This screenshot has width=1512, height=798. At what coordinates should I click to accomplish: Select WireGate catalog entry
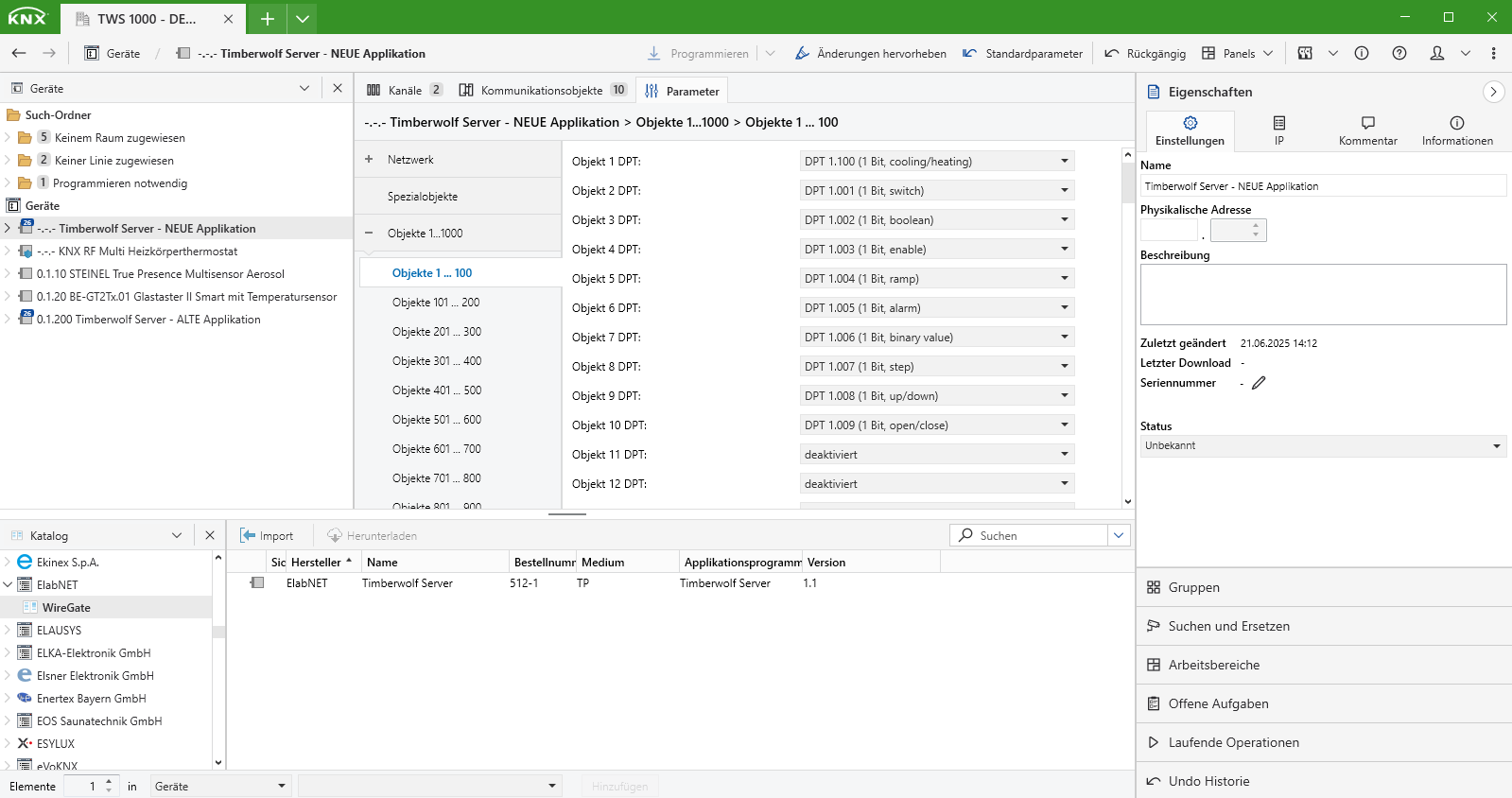66,608
